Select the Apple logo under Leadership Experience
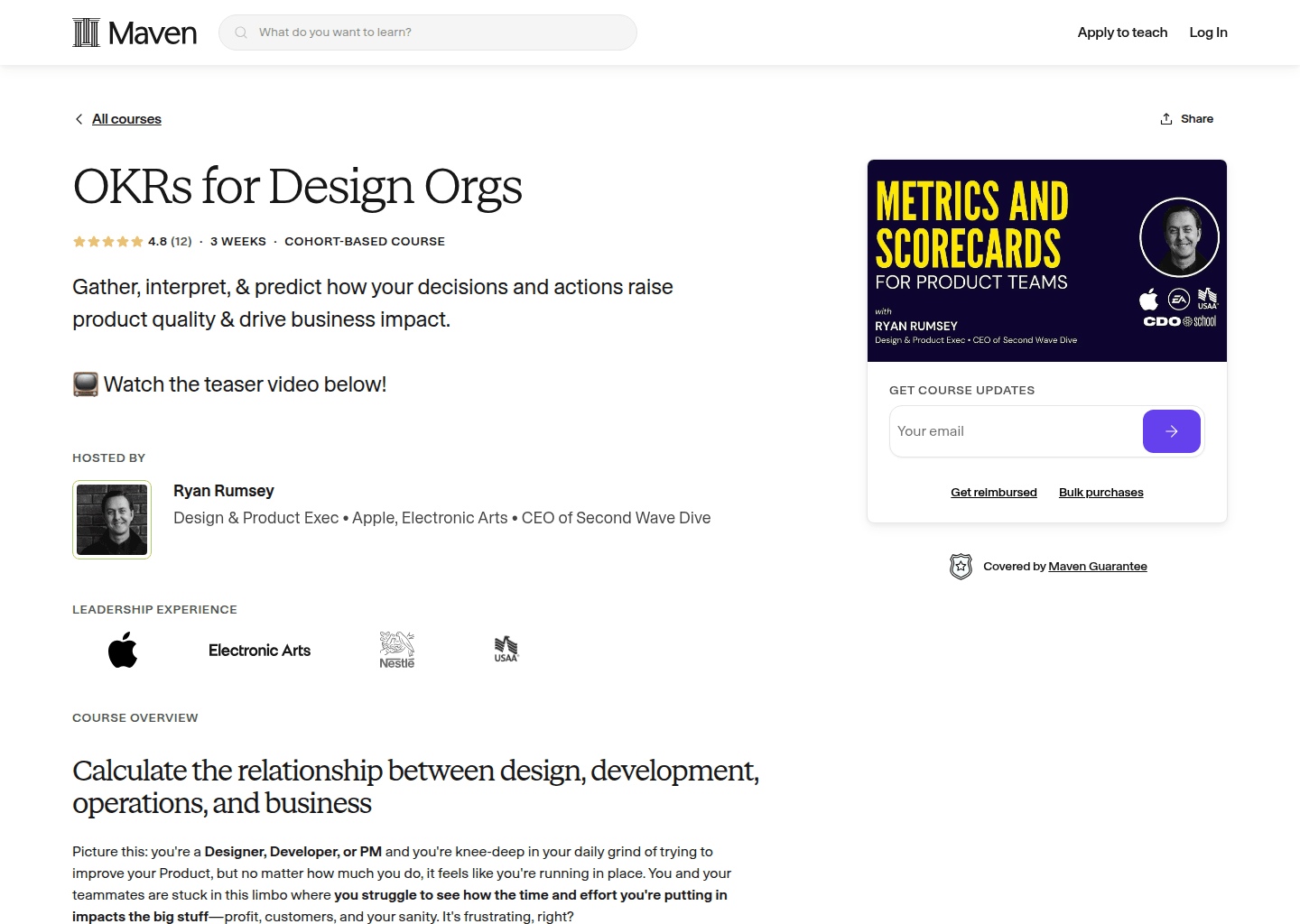The height and width of the screenshot is (924, 1300). click(x=123, y=650)
